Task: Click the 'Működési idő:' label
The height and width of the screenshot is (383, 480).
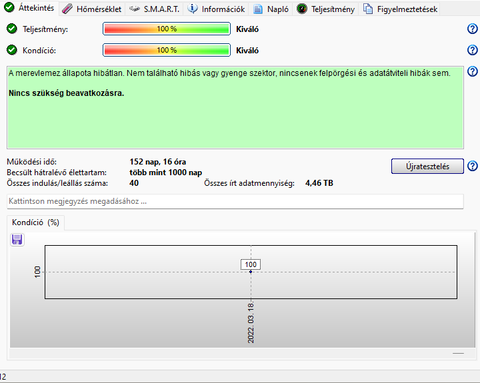Action: [x=32, y=162]
